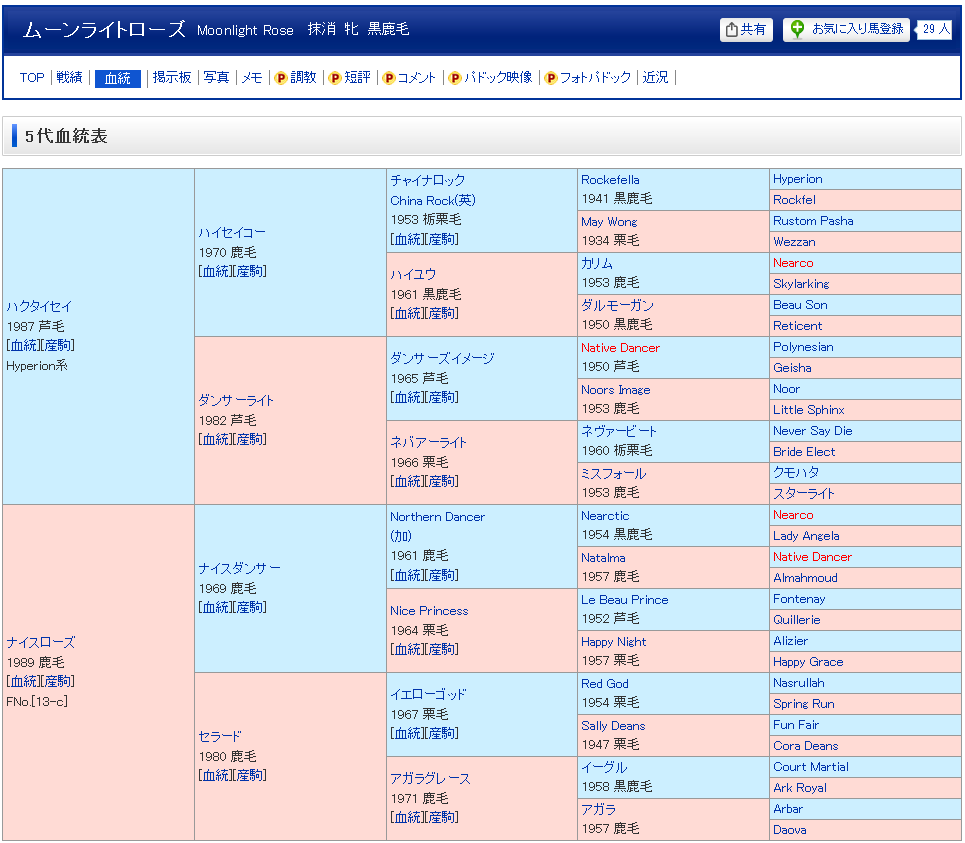Switch to the 戦績 tab
The width and height of the screenshot is (965, 843).
pos(70,78)
